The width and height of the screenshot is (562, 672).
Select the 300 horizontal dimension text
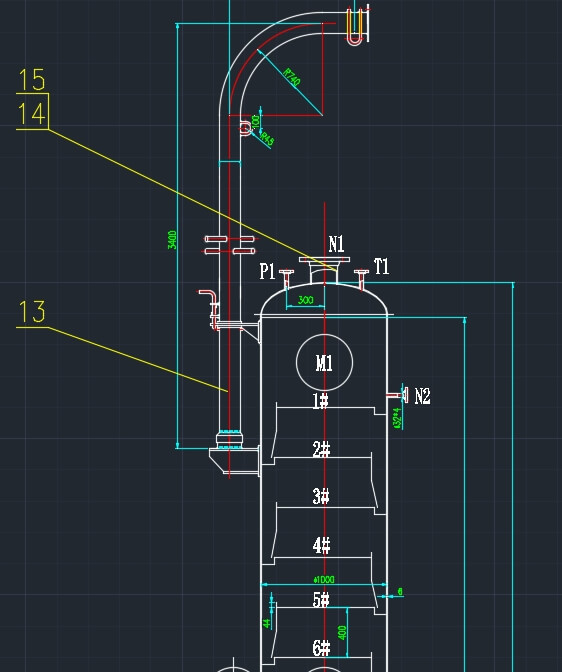[305, 300]
